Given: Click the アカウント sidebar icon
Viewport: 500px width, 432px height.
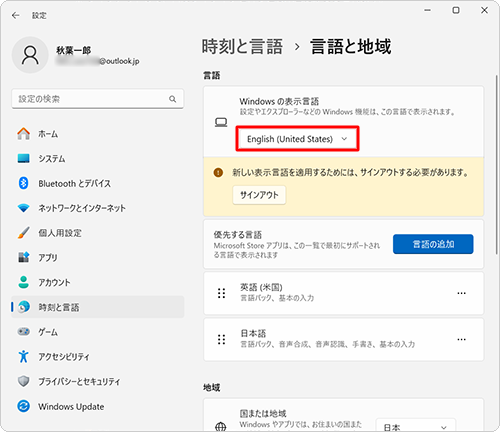Looking at the screenshot, I should point(23,282).
